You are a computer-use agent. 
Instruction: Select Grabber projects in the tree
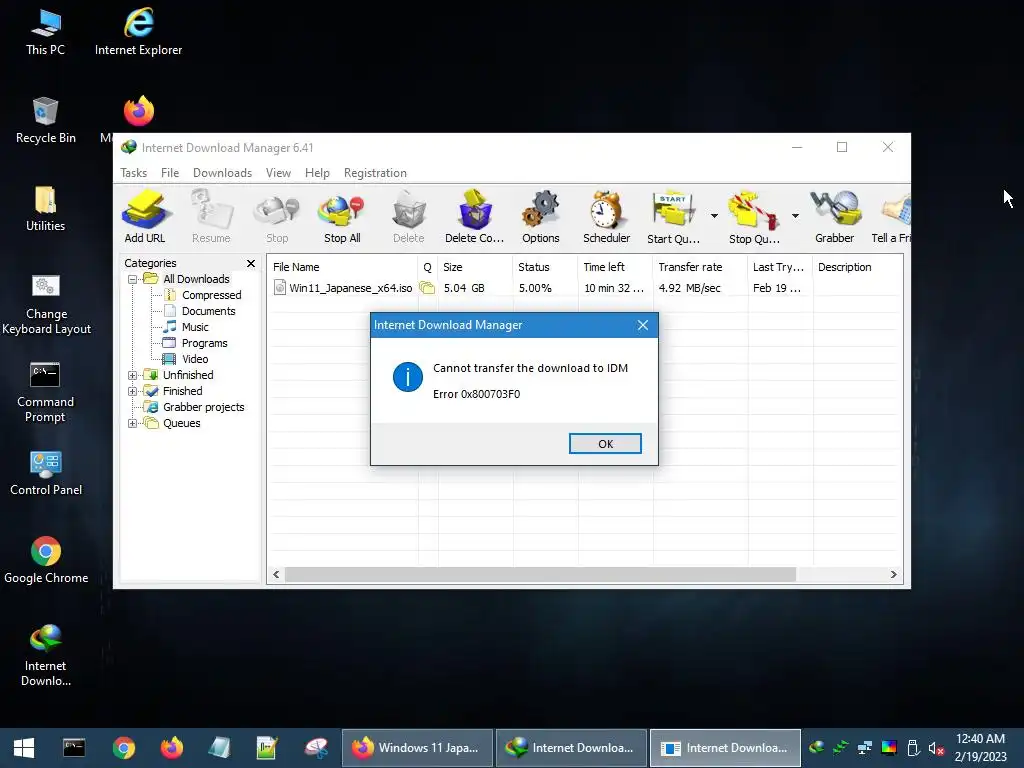pyautogui.click(x=195, y=408)
